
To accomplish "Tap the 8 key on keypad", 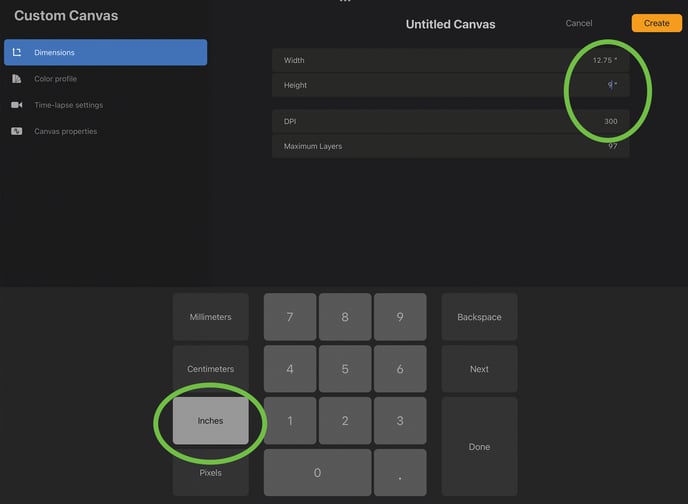I will click(x=345, y=317).
